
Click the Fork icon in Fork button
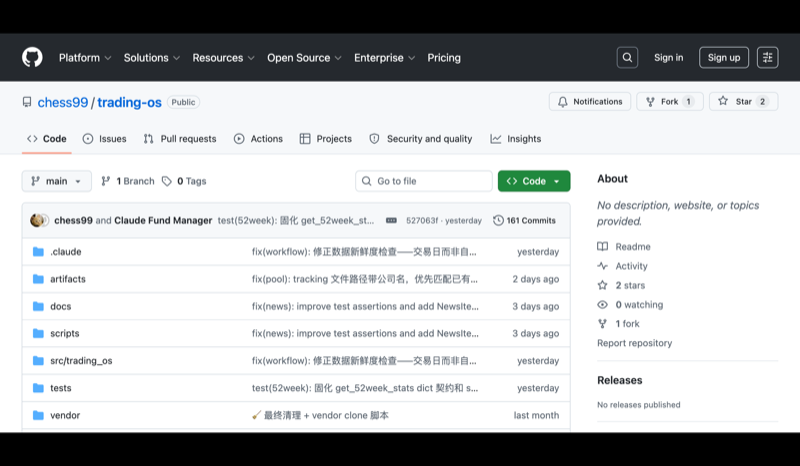651,102
